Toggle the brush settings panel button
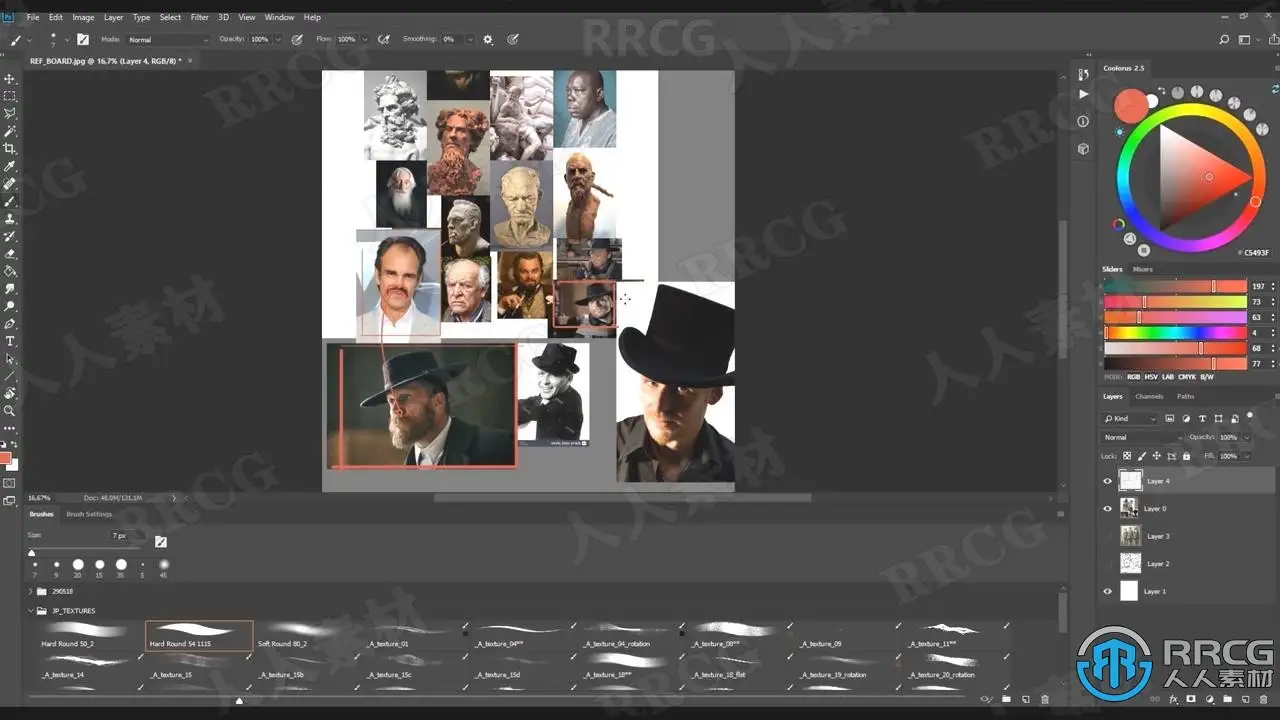Viewport: 1280px width, 720px height. 83,39
